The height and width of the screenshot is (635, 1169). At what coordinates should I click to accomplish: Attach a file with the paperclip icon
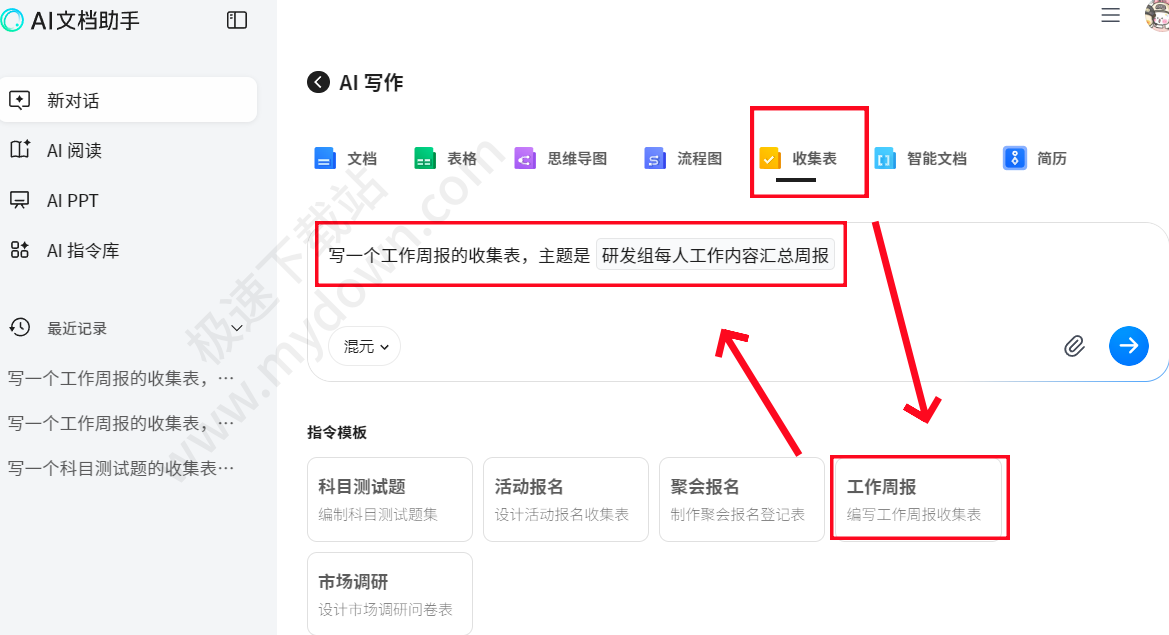pos(1074,346)
